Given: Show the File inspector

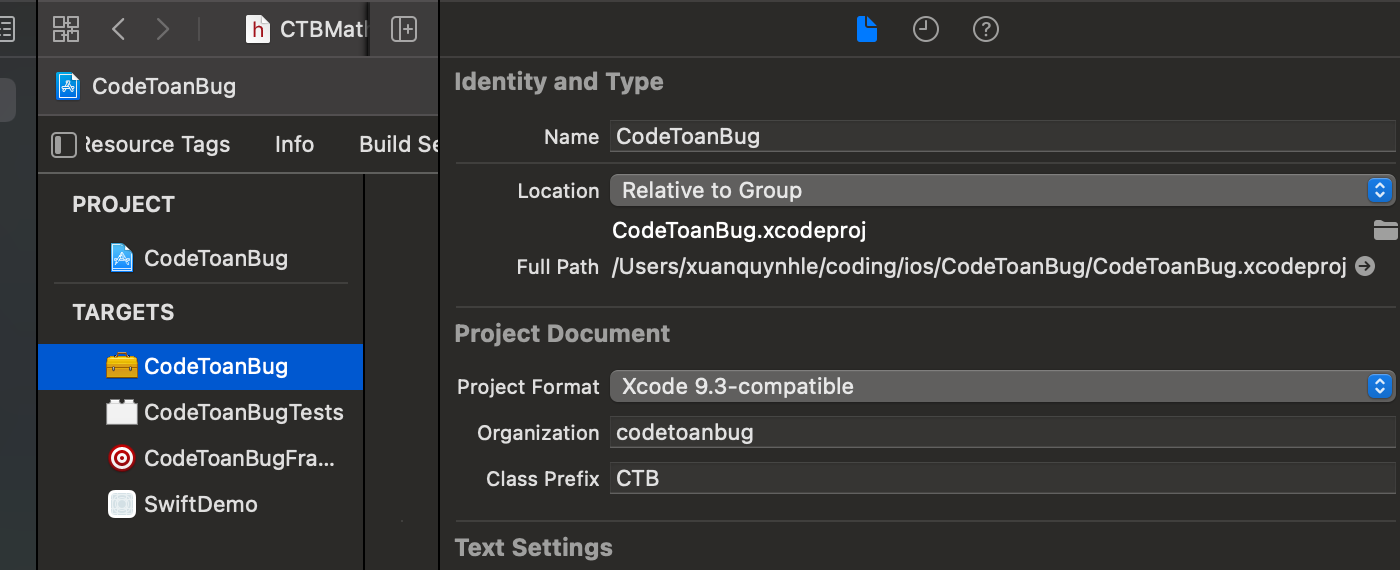Looking at the screenshot, I should (867, 29).
